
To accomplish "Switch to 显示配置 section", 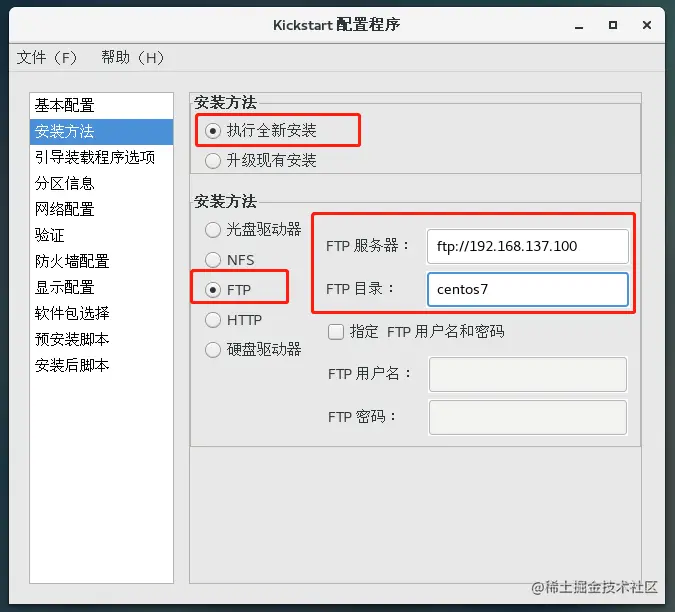I will (102, 287).
